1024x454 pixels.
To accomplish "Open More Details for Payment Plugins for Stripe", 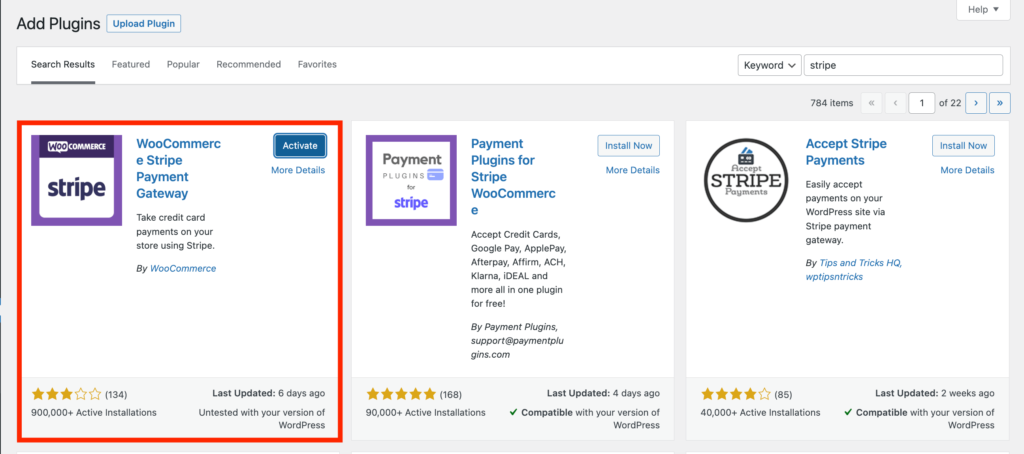I will [x=633, y=170].
